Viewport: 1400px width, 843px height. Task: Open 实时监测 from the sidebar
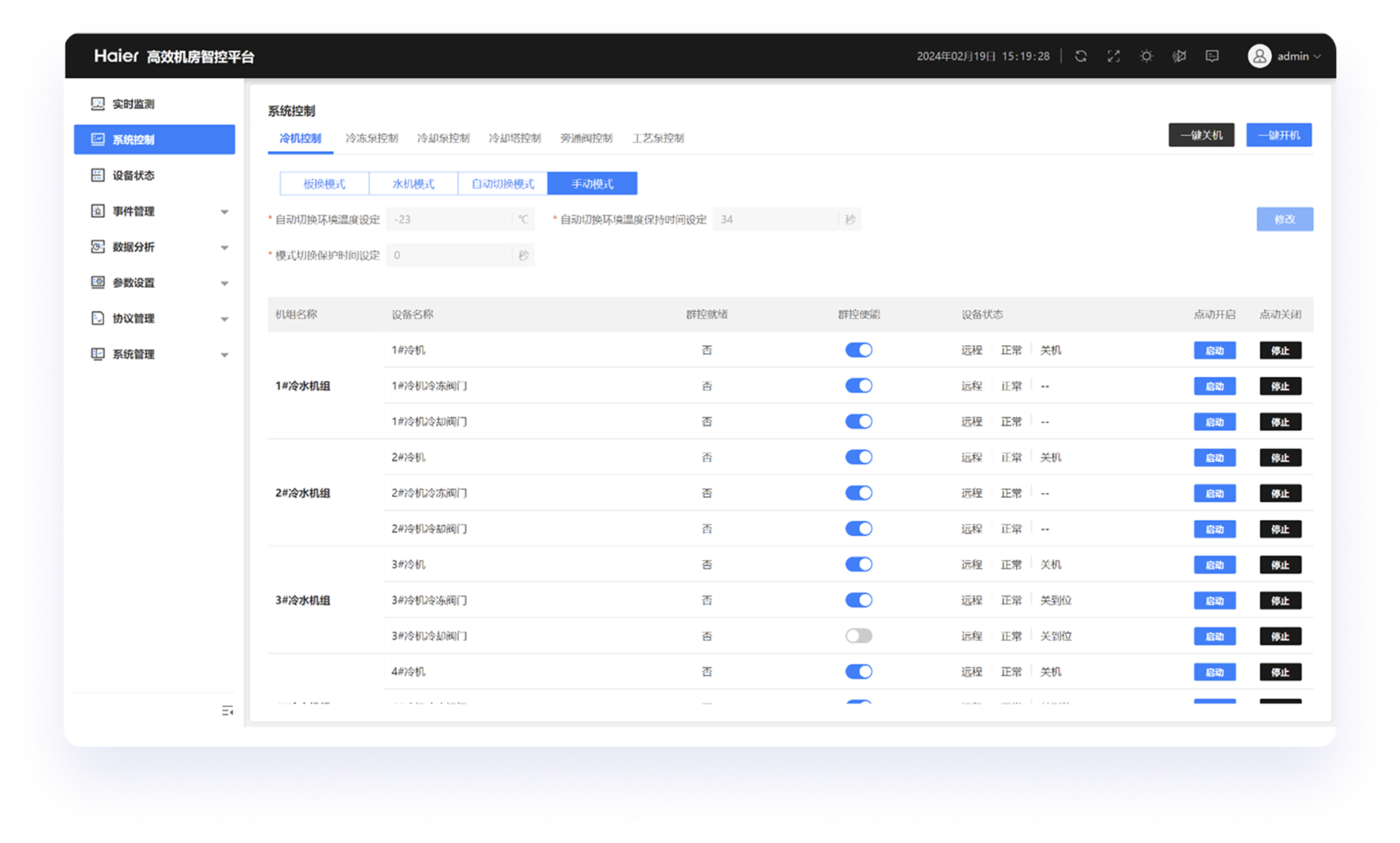click(x=134, y=104)
